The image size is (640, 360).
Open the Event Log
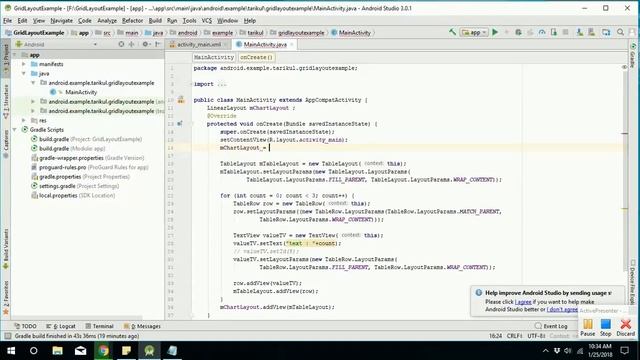coord(551,326)
